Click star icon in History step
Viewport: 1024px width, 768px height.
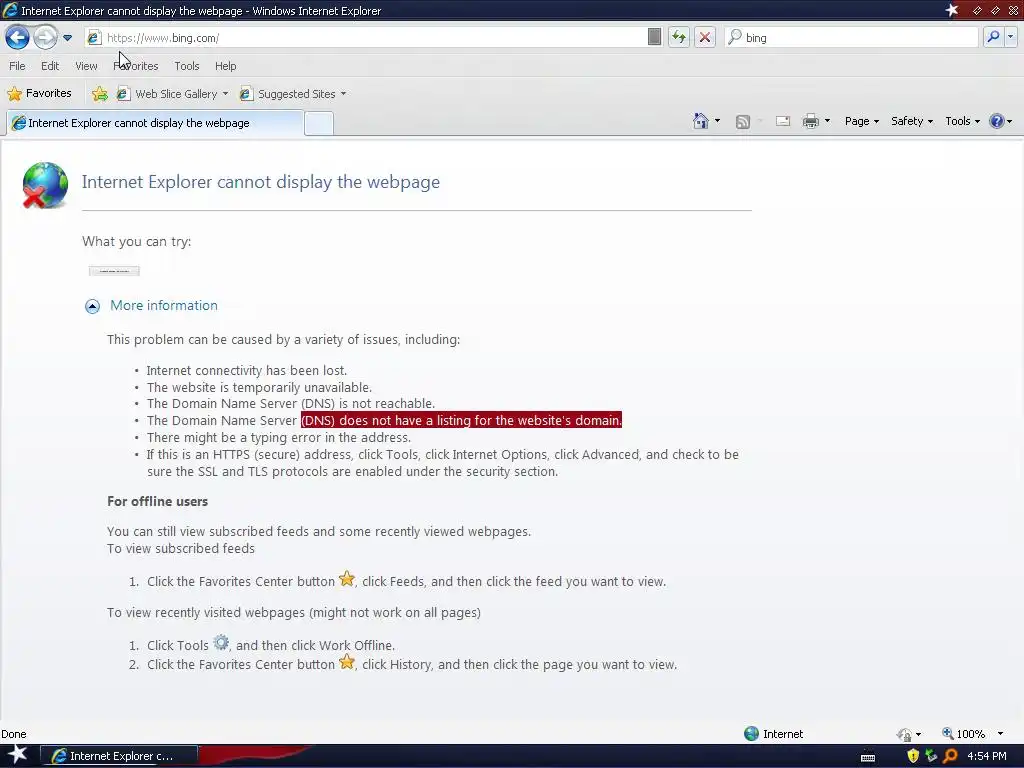(x=347, y=662)
